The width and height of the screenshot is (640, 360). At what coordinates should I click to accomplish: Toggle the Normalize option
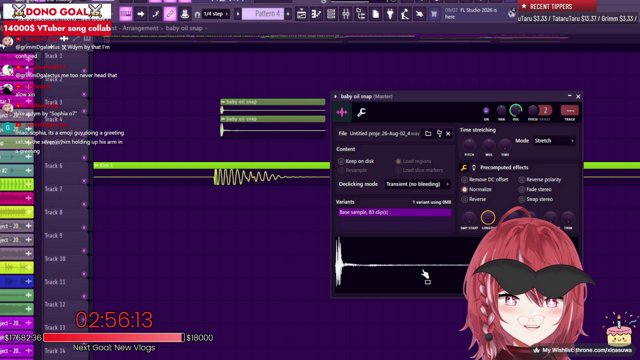pos(476,189)
